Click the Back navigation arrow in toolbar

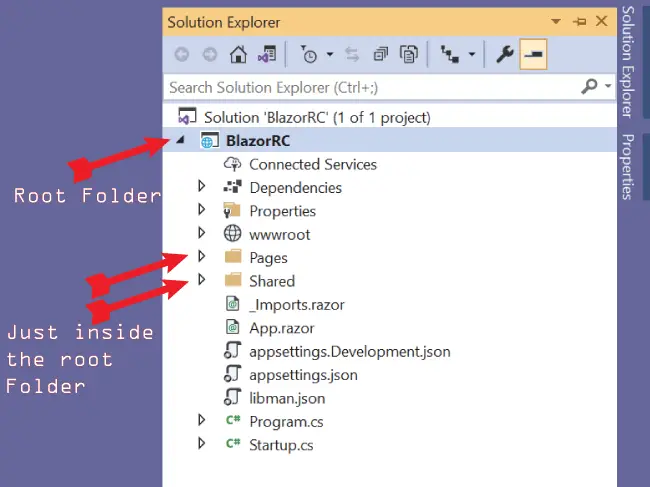tap(182, 54)
